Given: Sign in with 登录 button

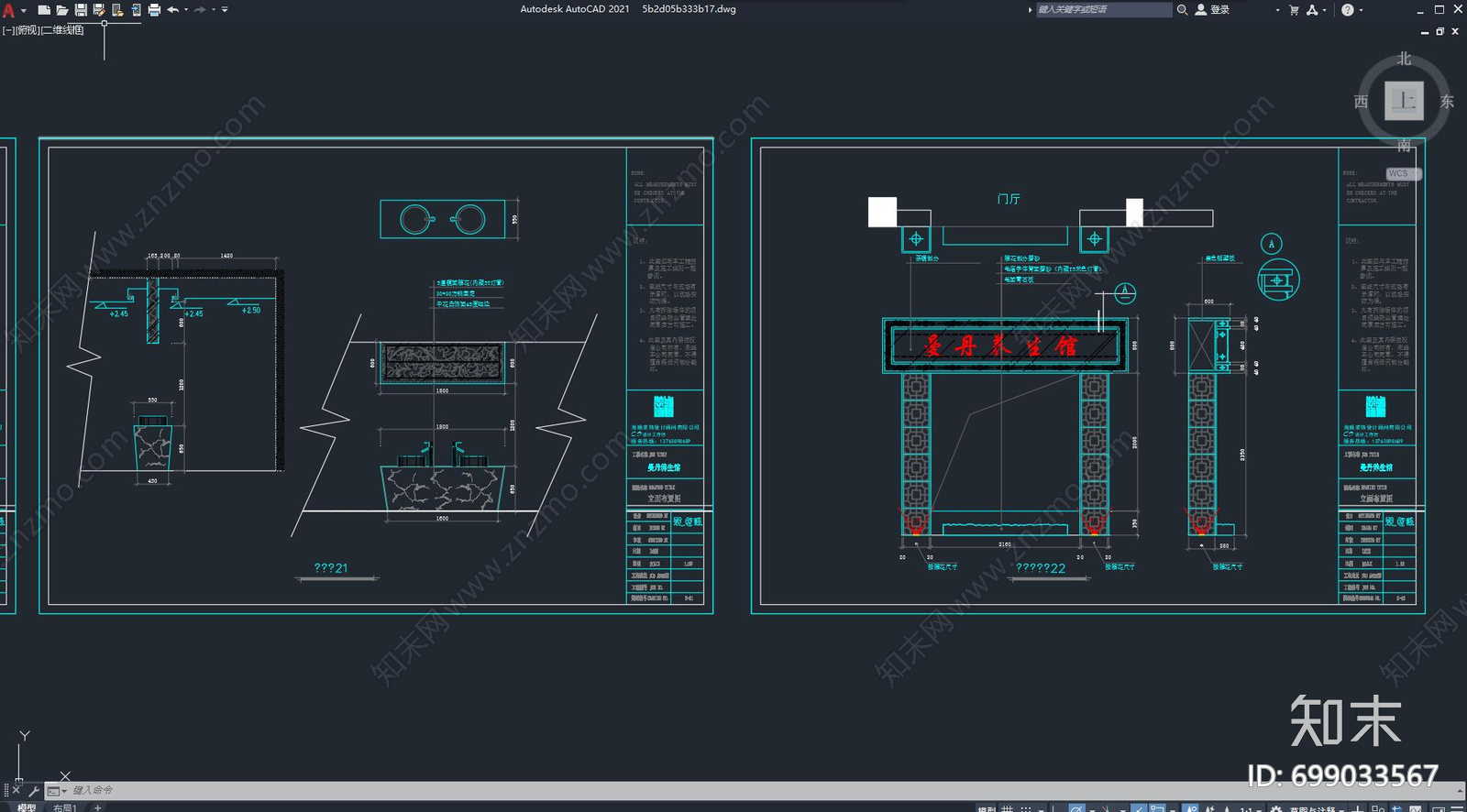Looking at the screenshot, I should (x=1212, y=9).
